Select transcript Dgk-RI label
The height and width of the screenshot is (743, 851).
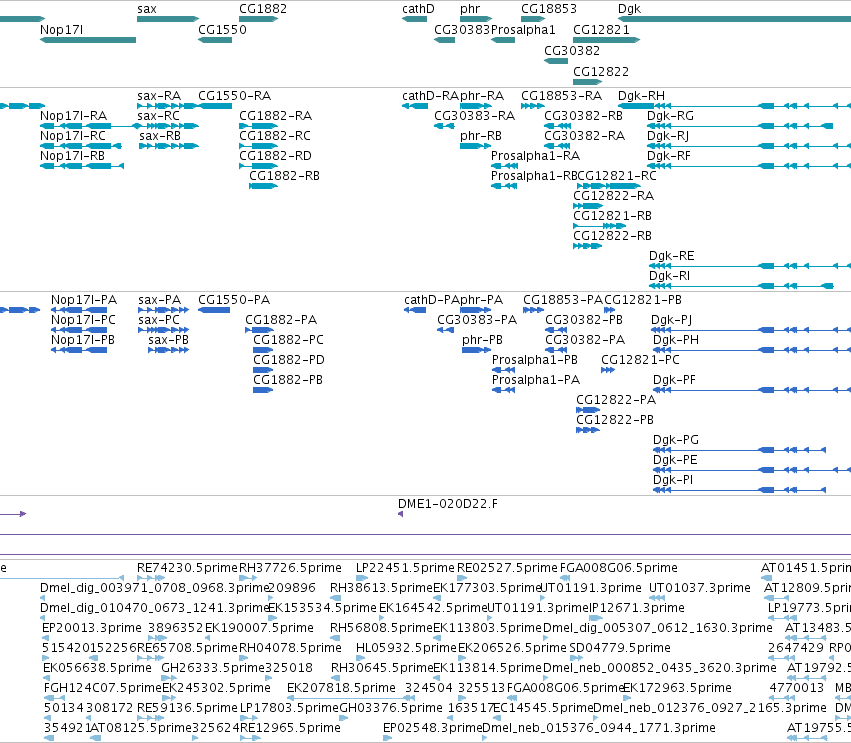pyautogui.click(x=669, y=276)
